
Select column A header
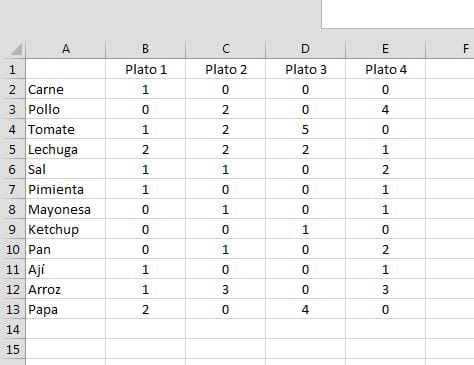pyautogui.click(x=66, y=49)
